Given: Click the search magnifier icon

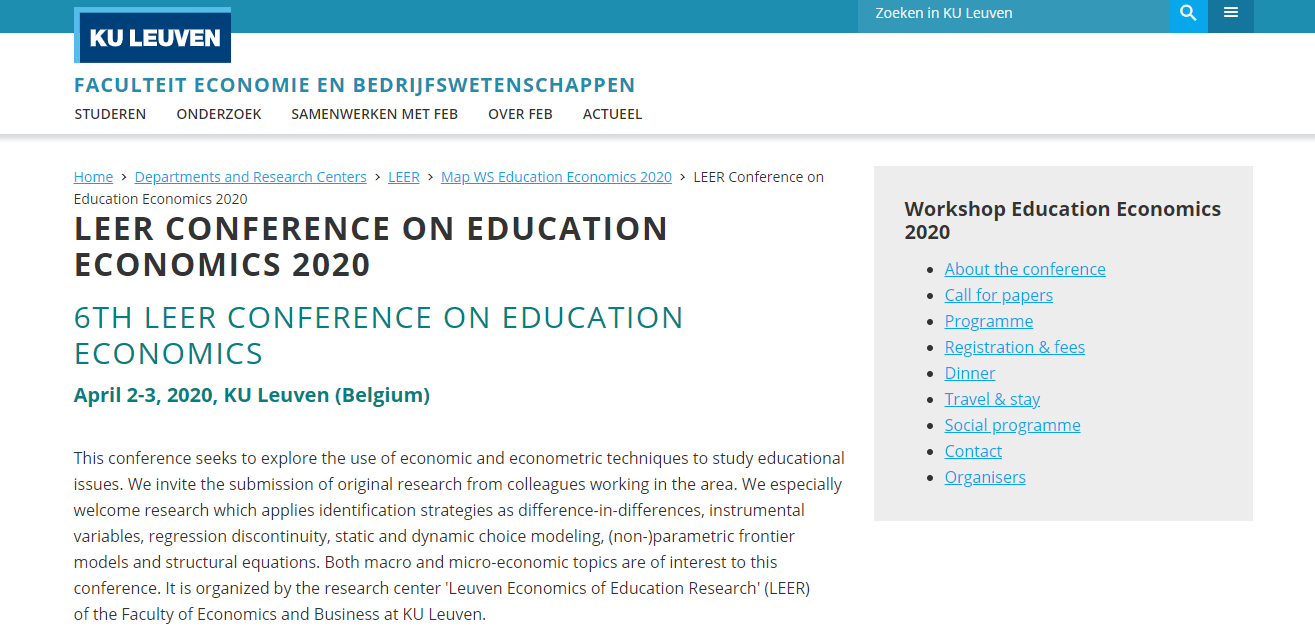Looking at the screenshot, I should click(1188, 13).
